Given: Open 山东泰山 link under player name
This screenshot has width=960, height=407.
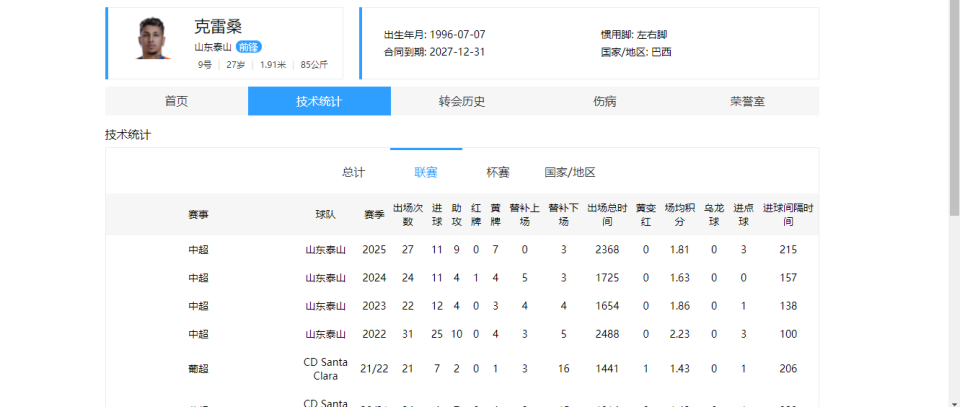Looking at the screenshot, I should 213,47.
